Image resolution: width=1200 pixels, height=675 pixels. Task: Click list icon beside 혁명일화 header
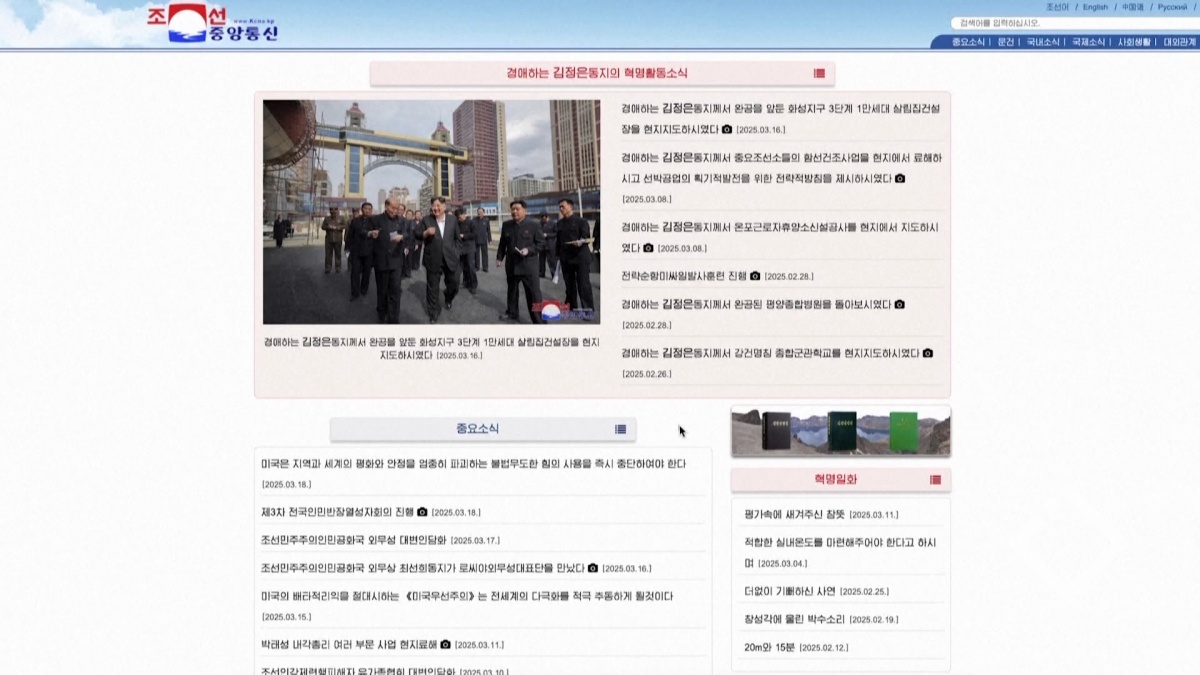(935, 480)
